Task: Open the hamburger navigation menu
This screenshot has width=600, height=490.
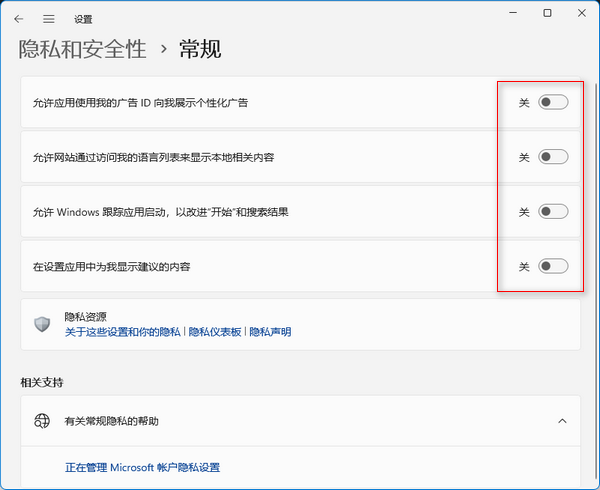Action: (48, 17)
